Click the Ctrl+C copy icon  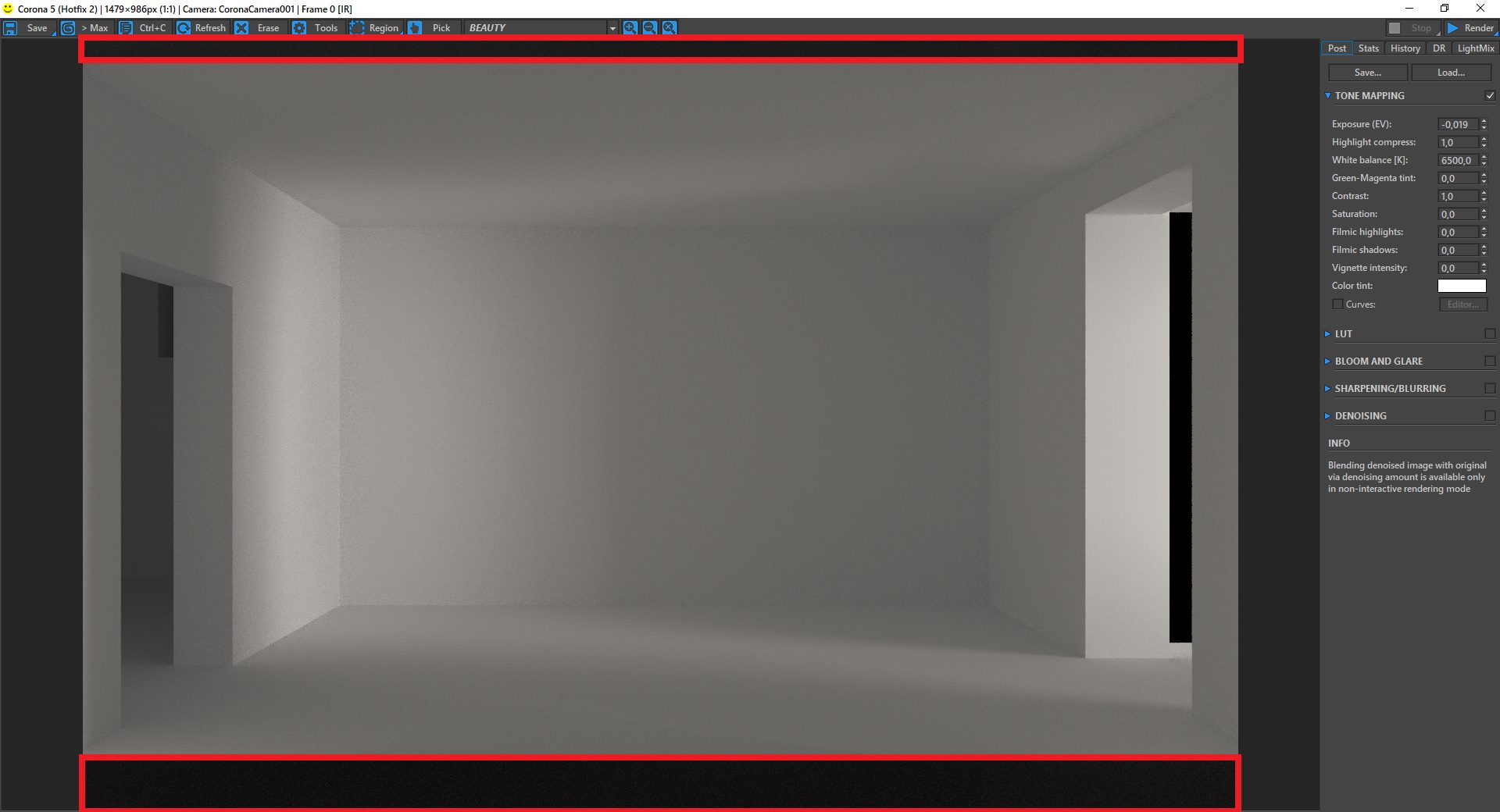point(126,28)
